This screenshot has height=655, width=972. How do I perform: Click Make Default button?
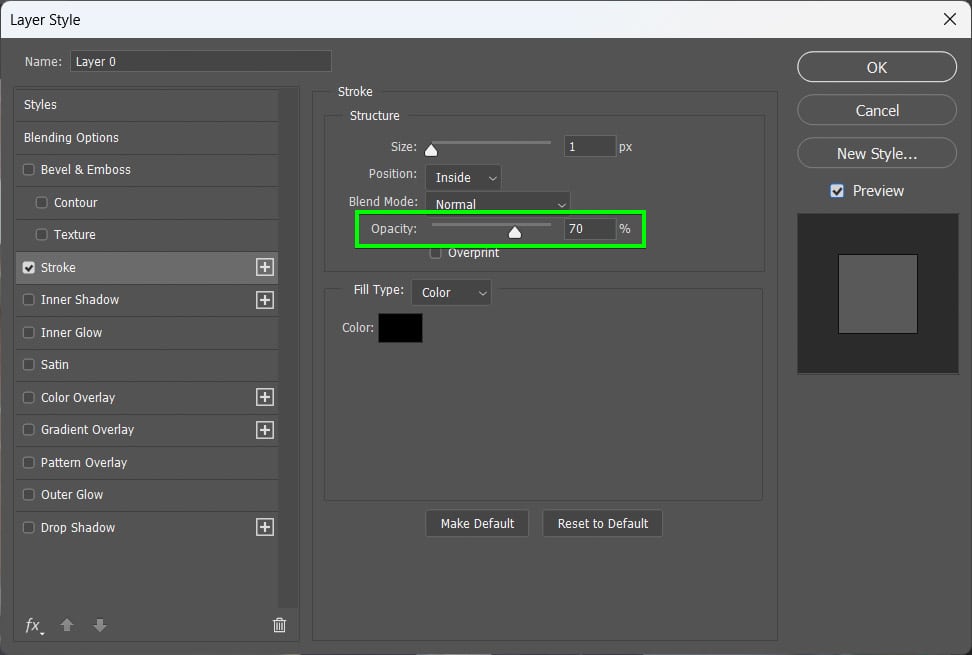click(x=477, y=524)
